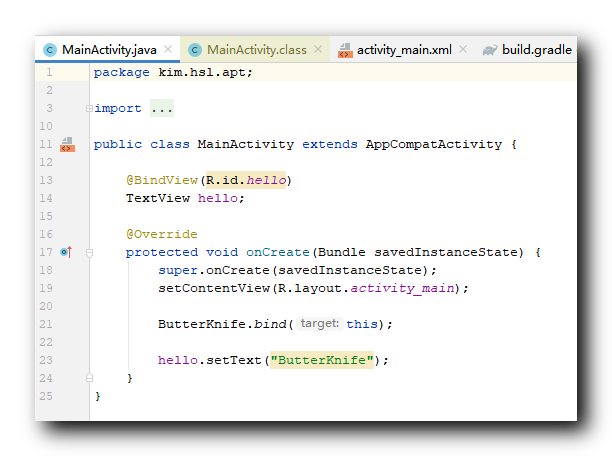
Task: Click 'super' keyword on line 18
Action: coord(178,270)
